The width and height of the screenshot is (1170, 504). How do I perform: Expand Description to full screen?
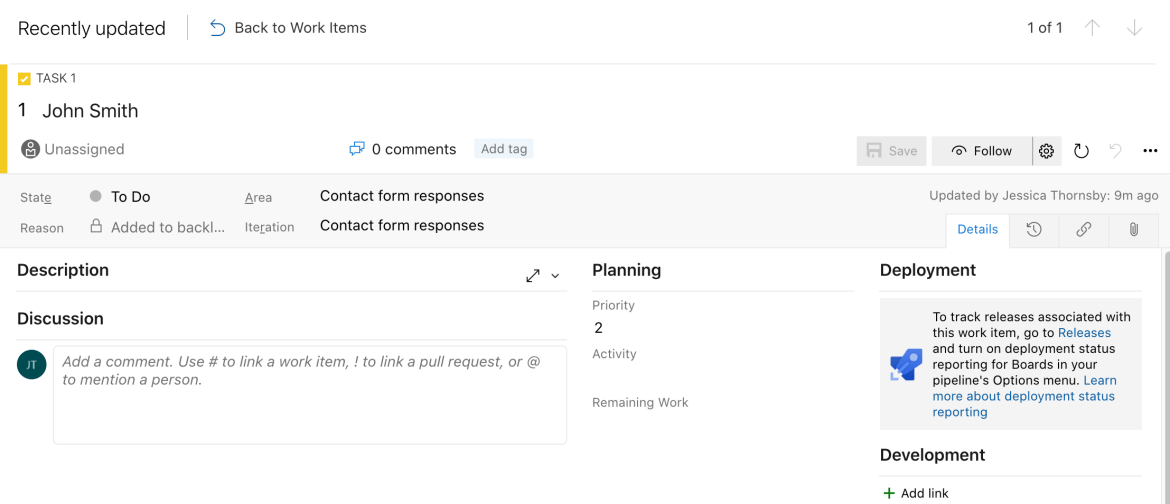[x=533, y=276]
